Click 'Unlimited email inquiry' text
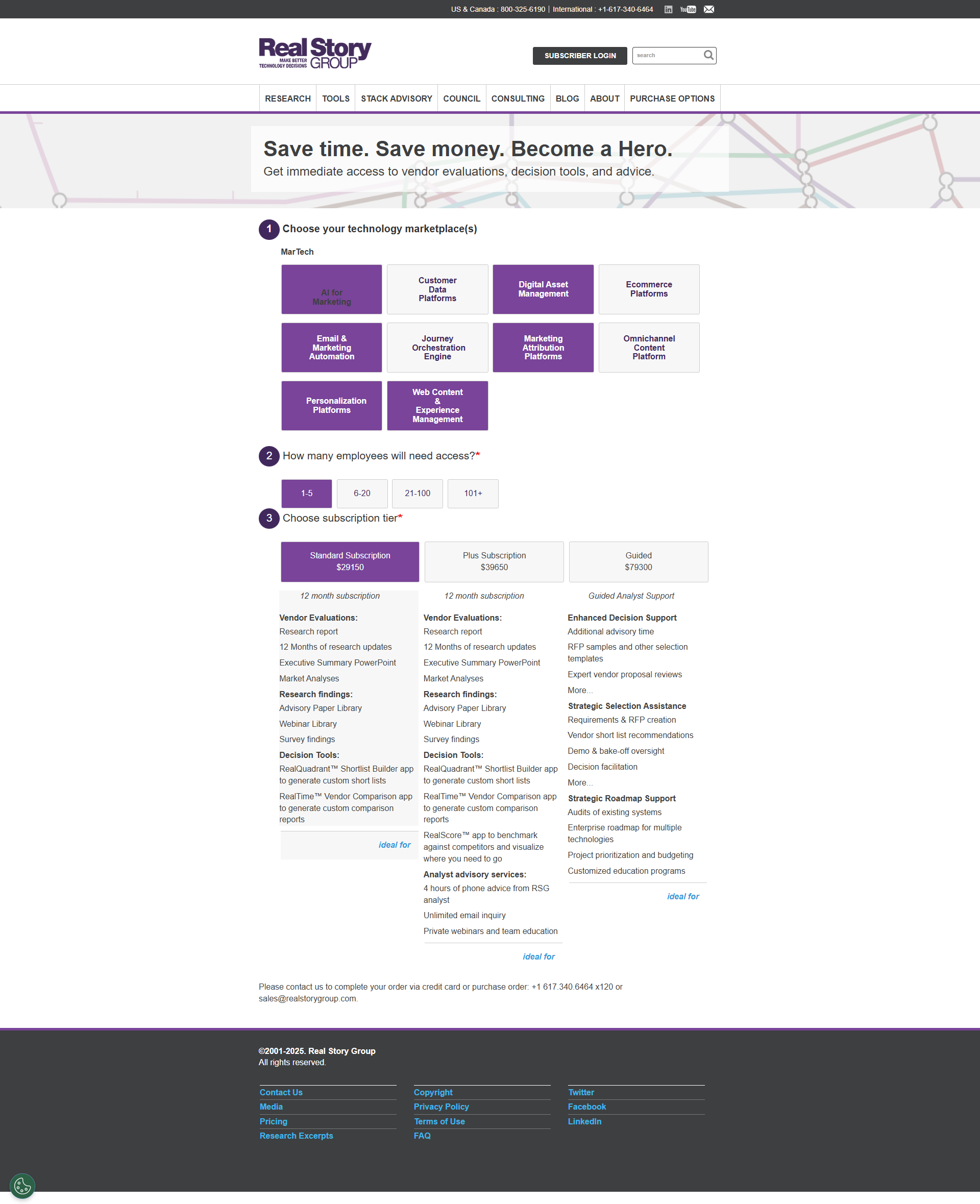The height and width of the screenshot is (1204, 980). click(464, 915)
